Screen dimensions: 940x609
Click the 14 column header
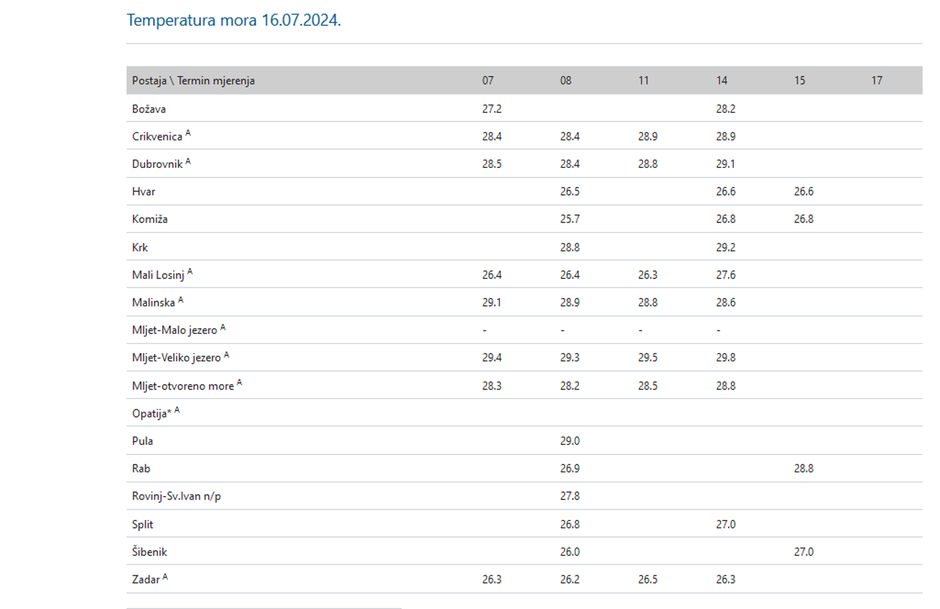[x=722, y=81]
